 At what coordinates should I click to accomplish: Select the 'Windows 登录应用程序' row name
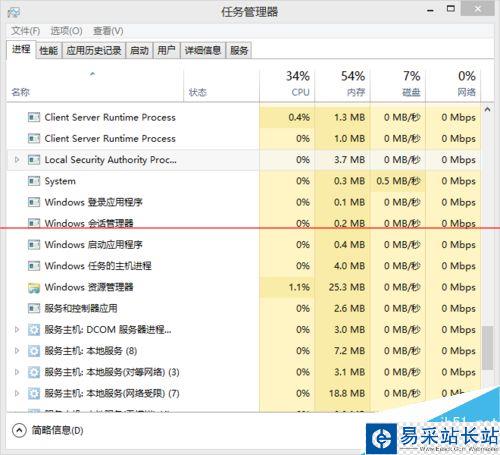point(94,202)
